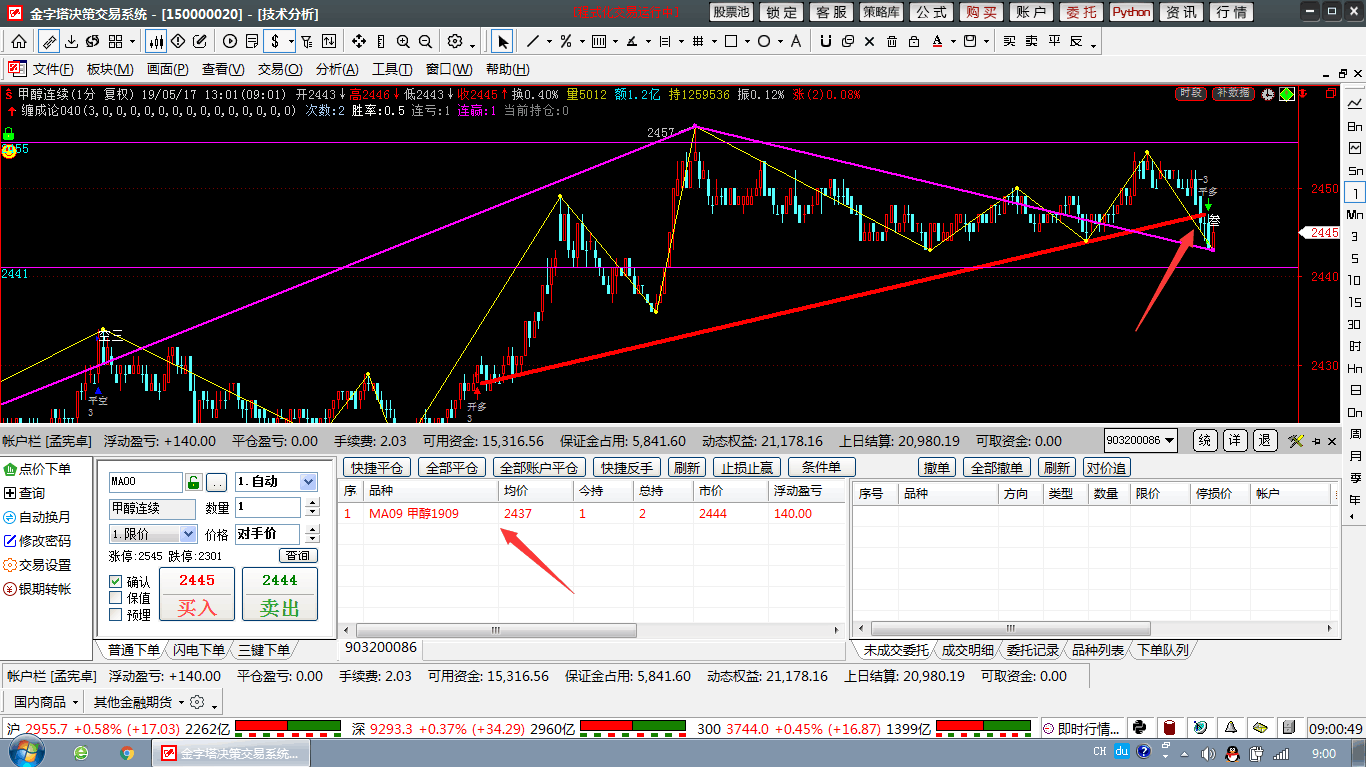
Task: Go to the home page icon
Action: pos(19,42)
